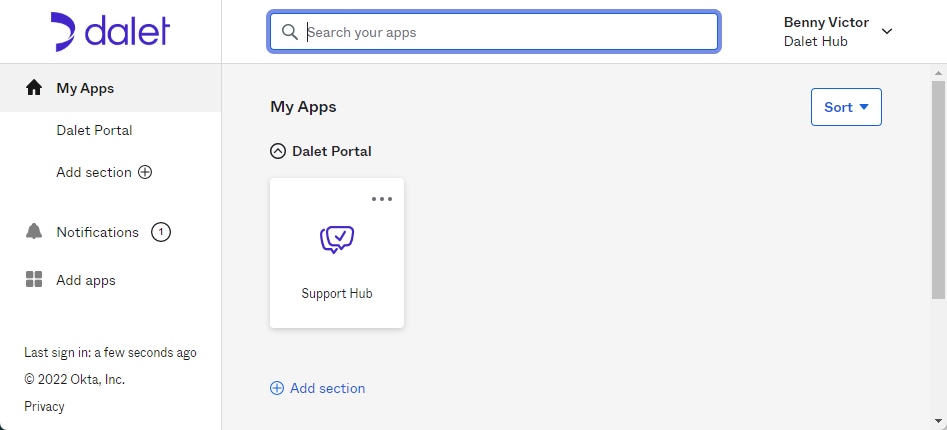Open Support Hub three-dot menu
This screenshot has width=947, height=430.
382,199
